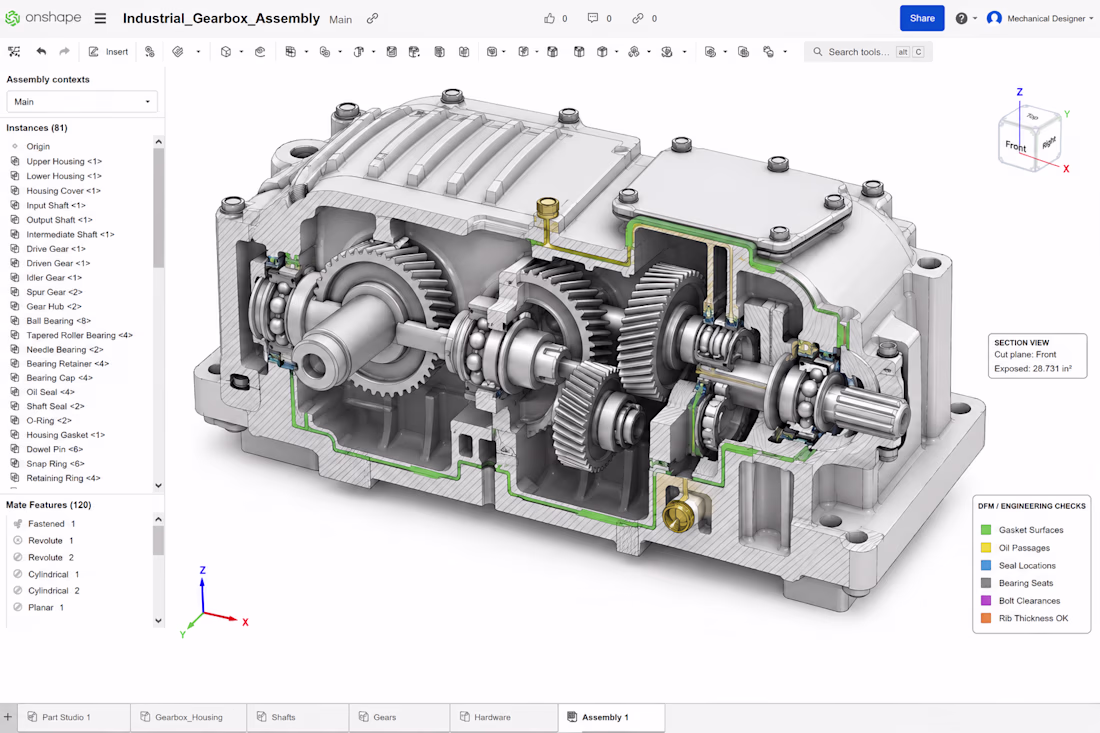Select Upper Housing <1> in instances list

[x=64, y=161]
